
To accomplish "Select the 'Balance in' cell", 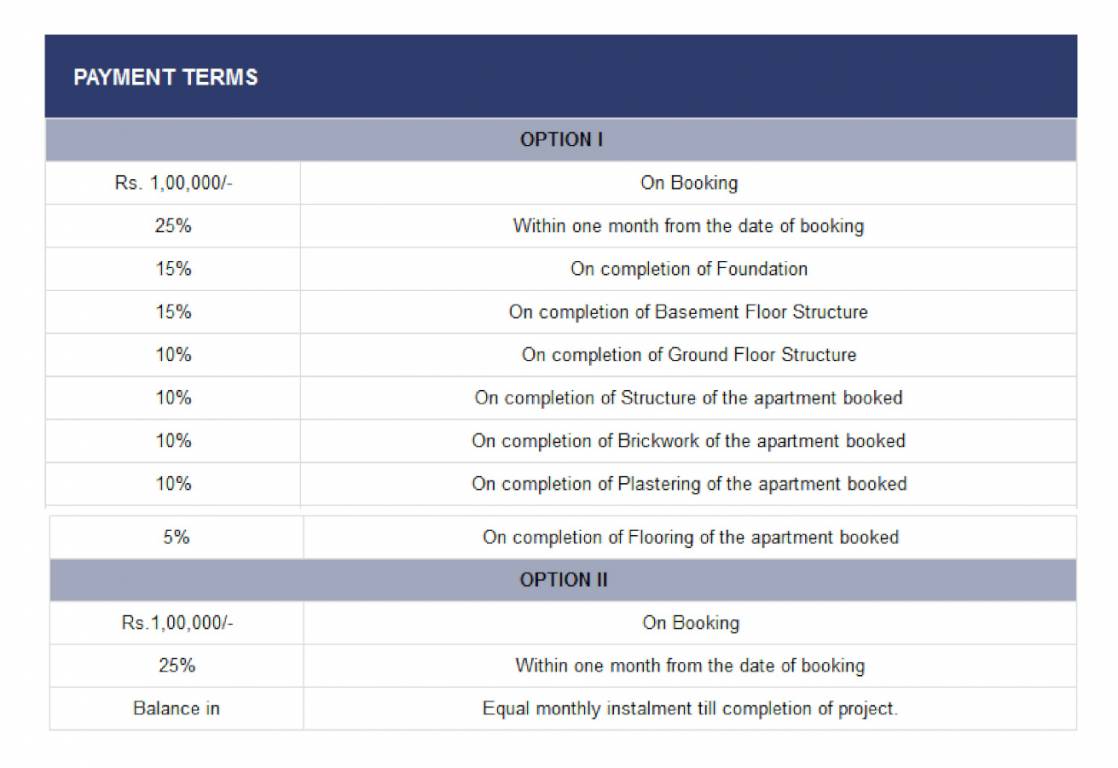I will [177, 709].
